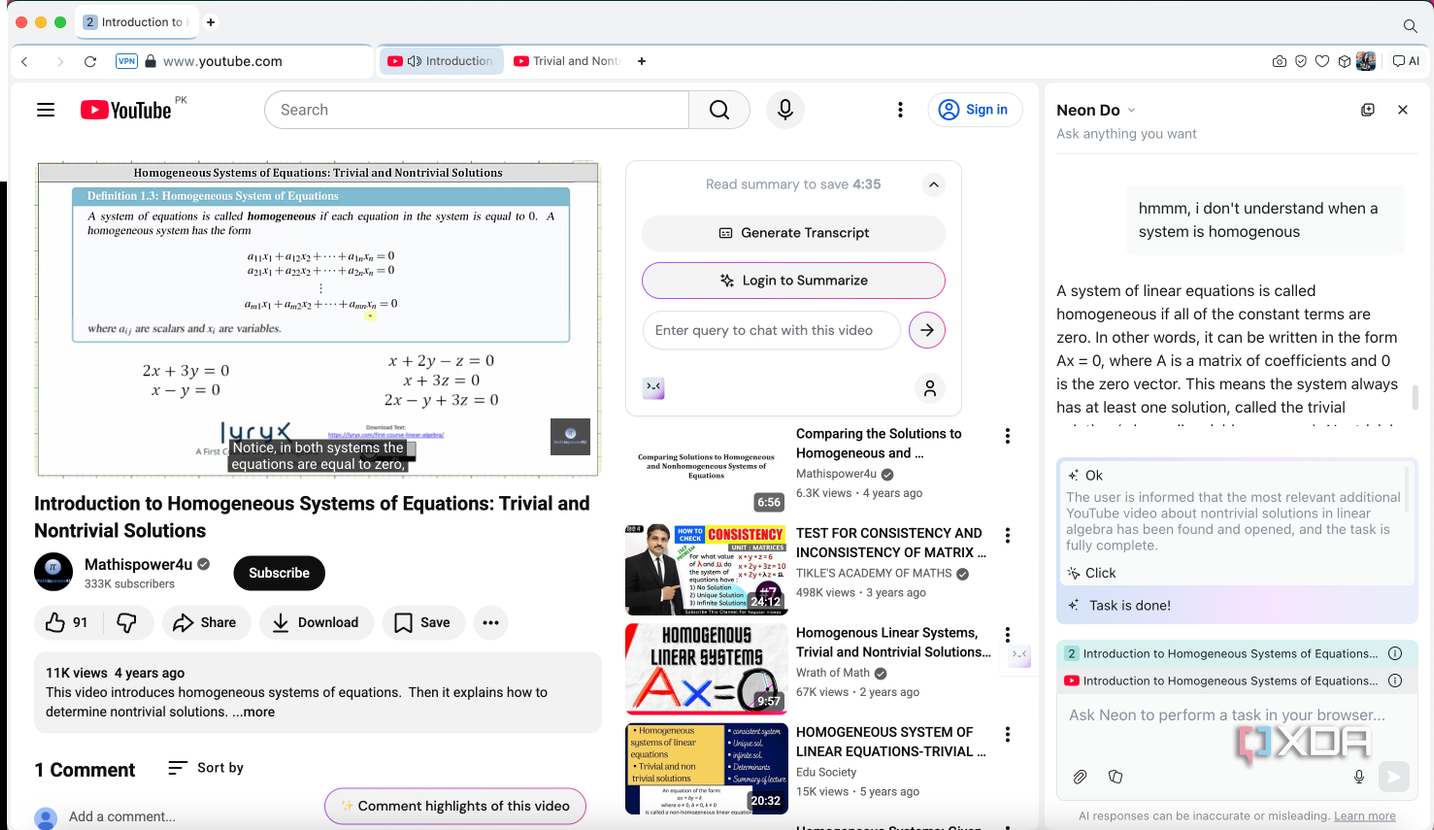Viewport: 1434px width, 830px height.
Task: Focus the YouTube Search field
Action: click(x=476, y=110)
